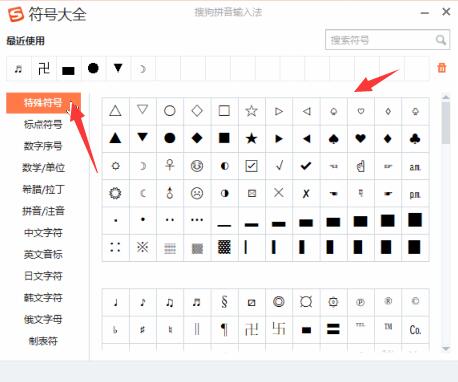Open the 俄文字母 category
Image resolution: width=458 pixels, height=382 pixels.
tap(43, 319)
